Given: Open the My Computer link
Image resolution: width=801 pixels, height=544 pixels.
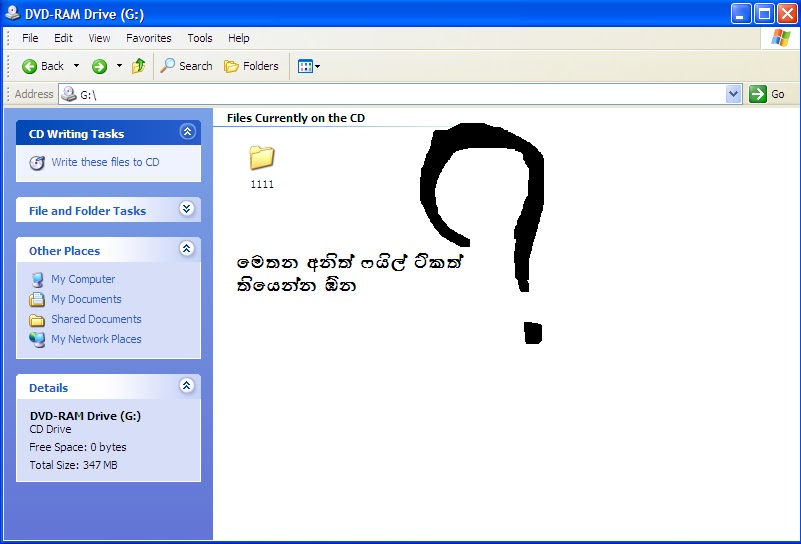Looking at the screenshot, I should [x=83, y=279].
